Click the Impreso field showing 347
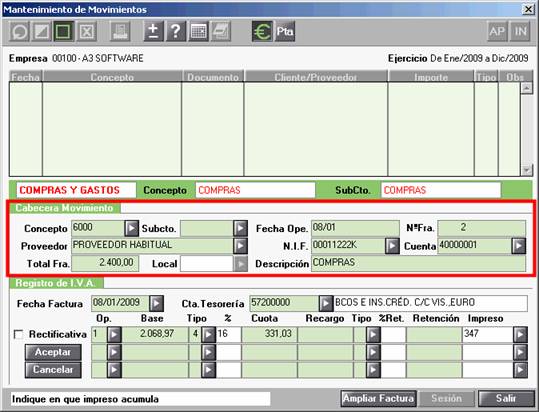The height and width of the screenshot is (412, 539). point(487,334)
